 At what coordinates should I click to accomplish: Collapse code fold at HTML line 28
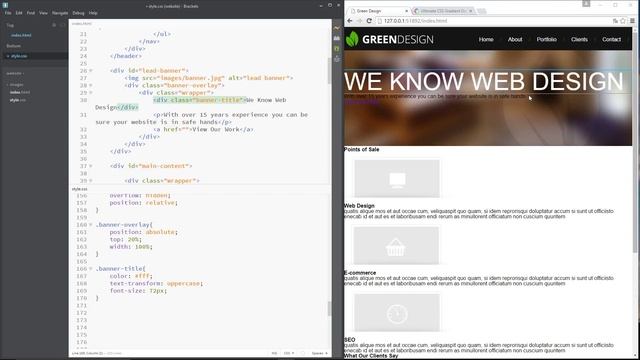[91, 85]
